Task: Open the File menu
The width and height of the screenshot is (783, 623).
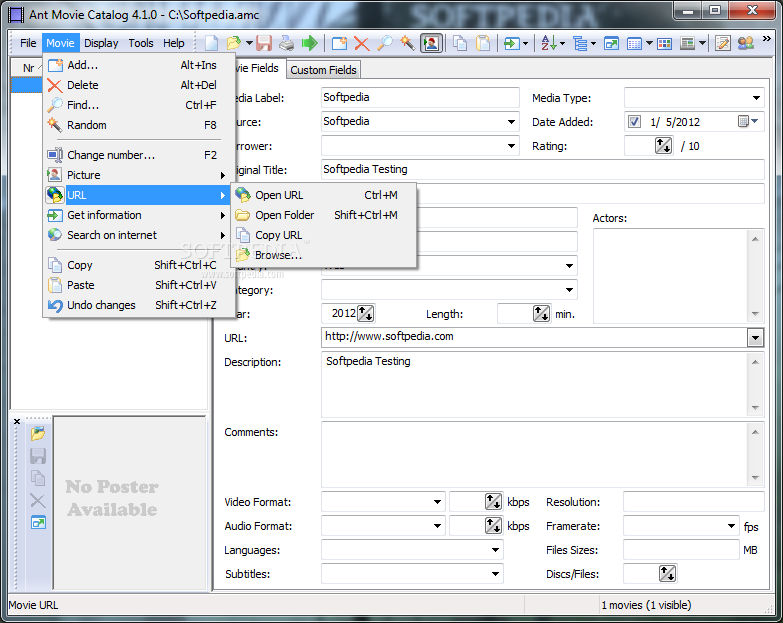Action: coord(28,43)
